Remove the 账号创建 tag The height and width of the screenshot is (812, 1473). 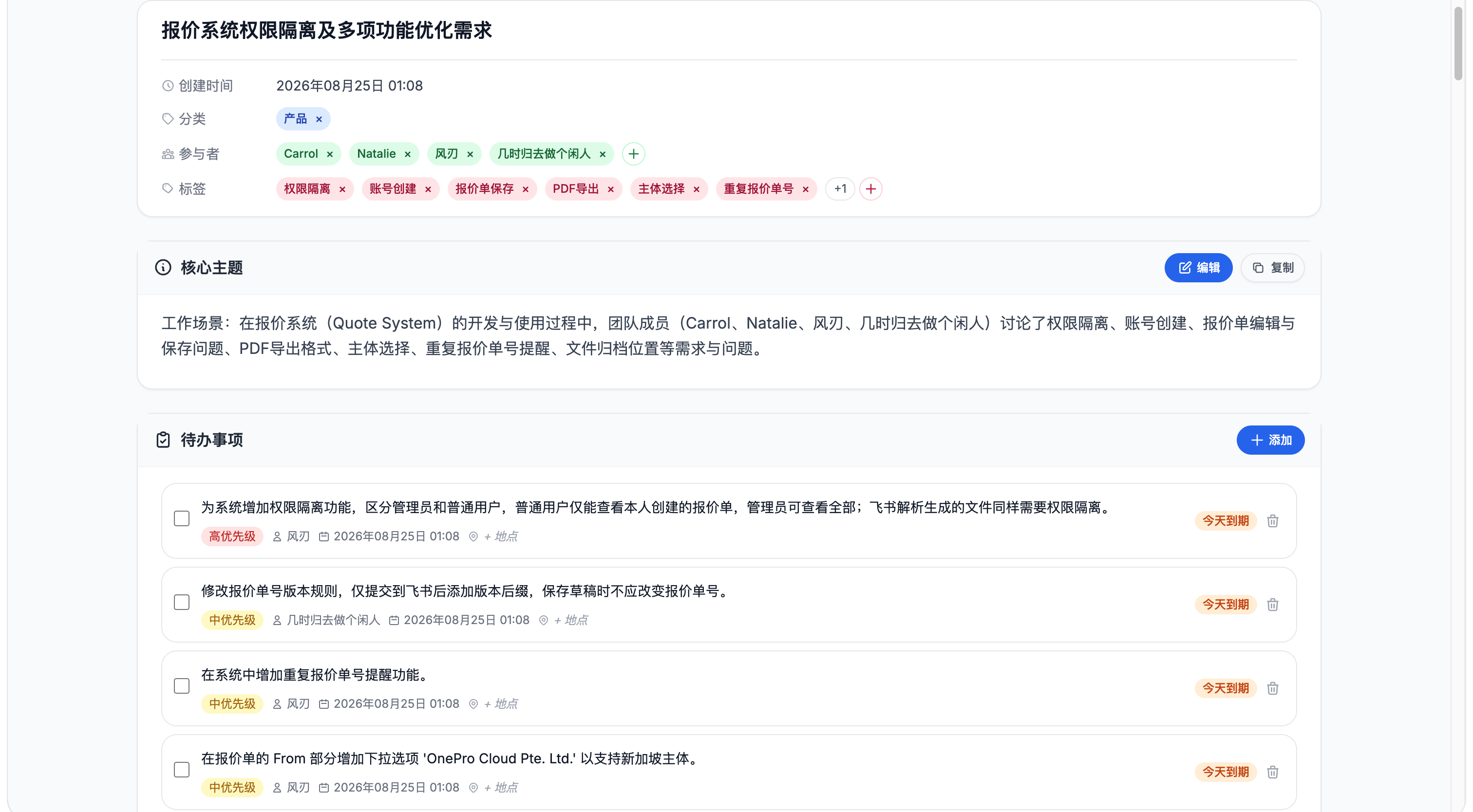[x=428, y=189]
